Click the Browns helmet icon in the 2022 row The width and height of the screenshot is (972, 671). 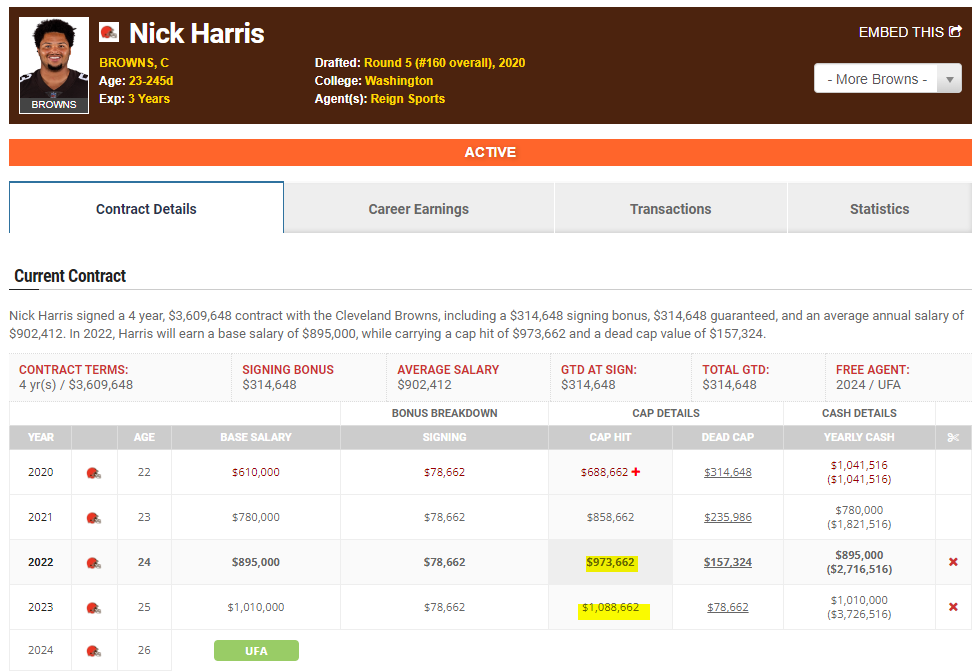(x=94, y=562)
